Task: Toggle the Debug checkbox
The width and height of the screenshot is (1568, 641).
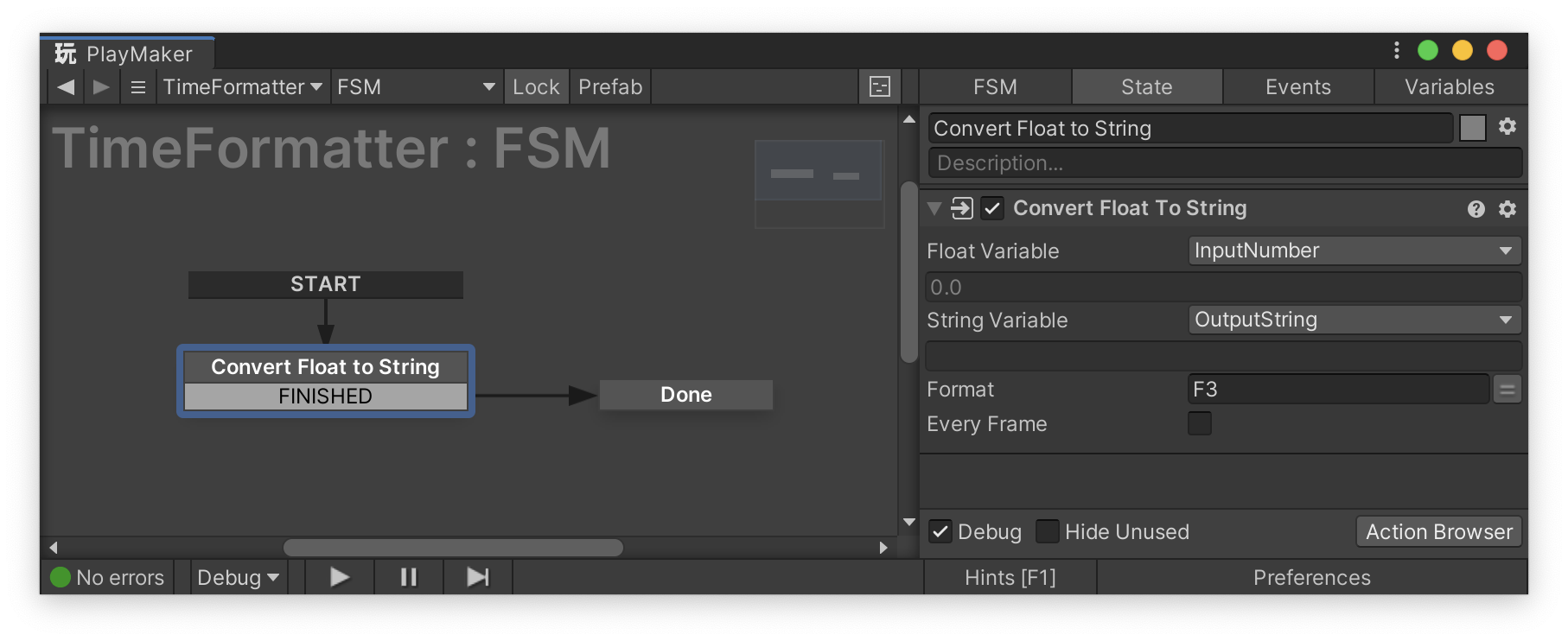Action: (940, 531)
